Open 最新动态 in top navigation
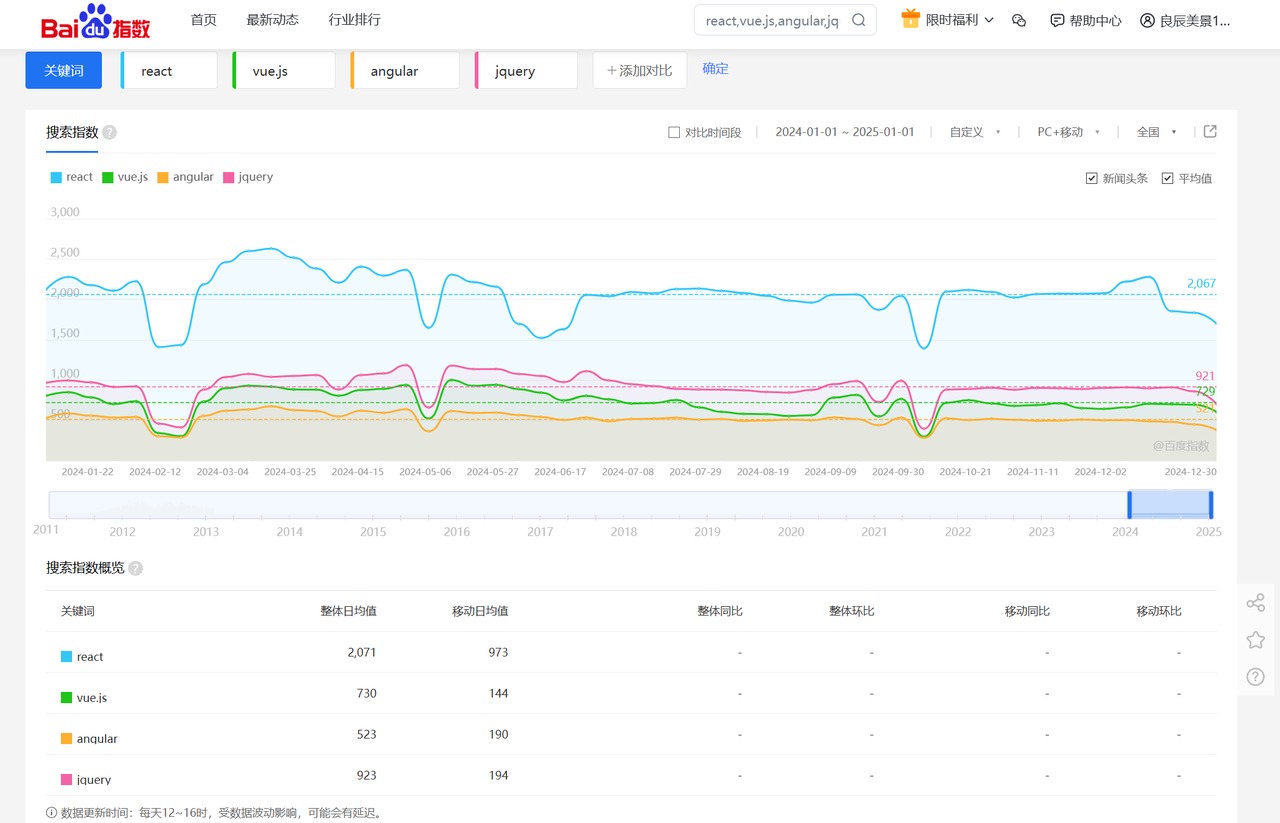This screenshot has height=823, width=1280. coord(272,20)
